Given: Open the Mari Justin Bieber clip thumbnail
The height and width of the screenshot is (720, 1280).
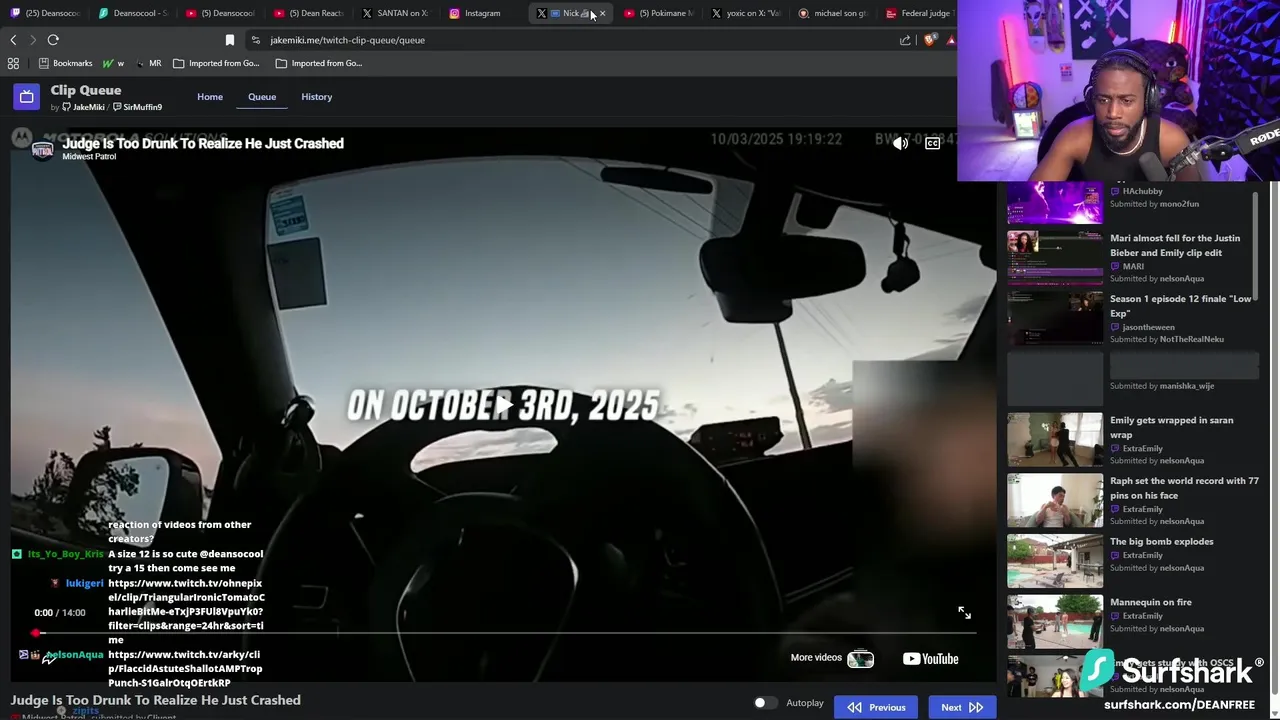Looking at the screenshot, I should [1055, 257].
